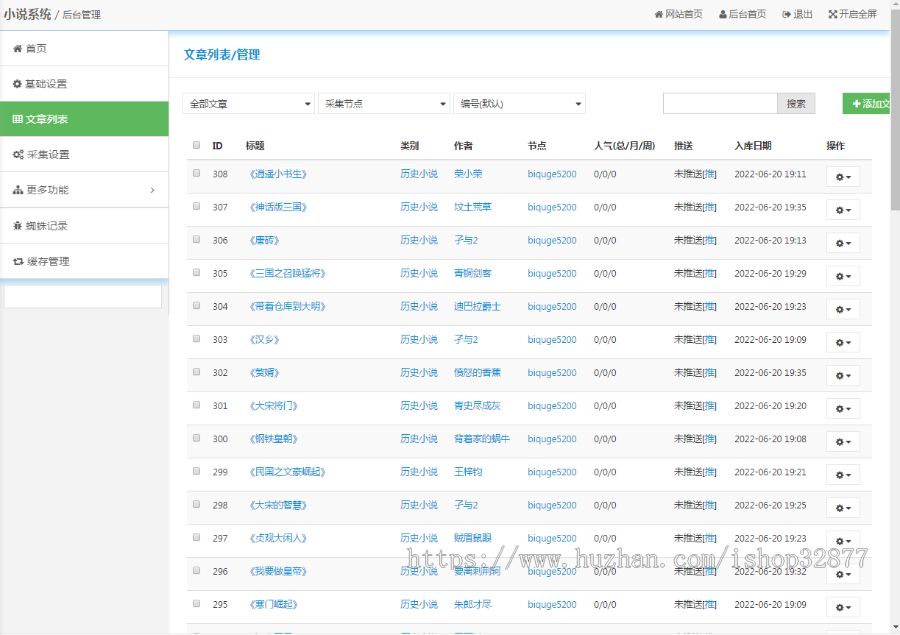Screen dimensions: 900x635
Task: Click the date 2022-06-20 19:29 cell
Action: click(770, 273)
